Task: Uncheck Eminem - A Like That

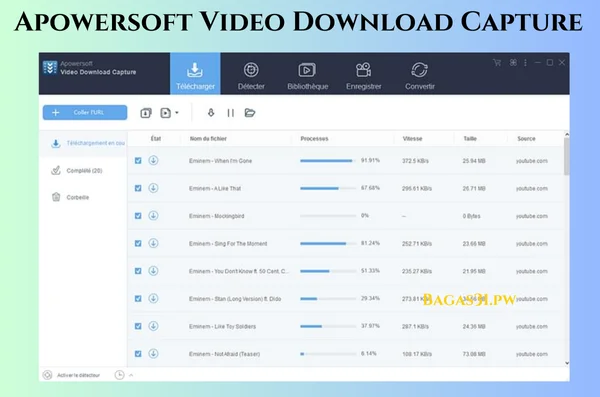Action: click(138, 188)
